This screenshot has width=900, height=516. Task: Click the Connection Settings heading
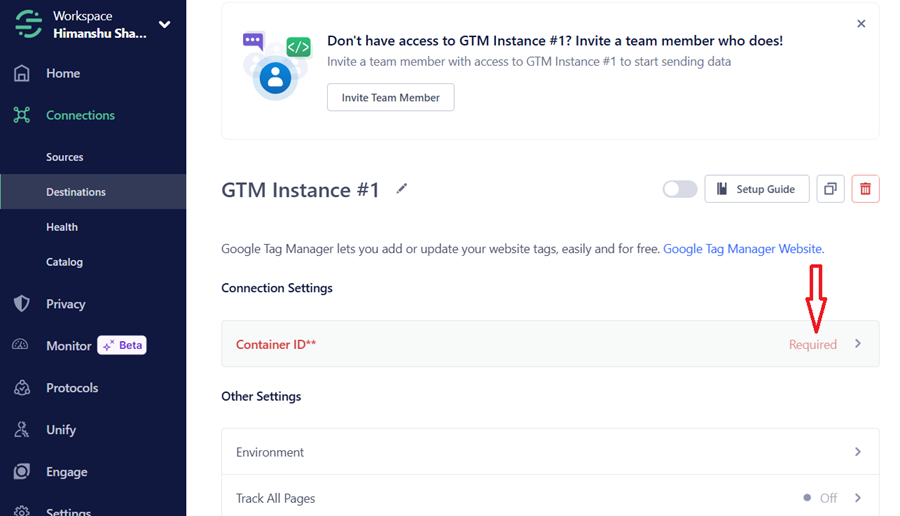277,288
